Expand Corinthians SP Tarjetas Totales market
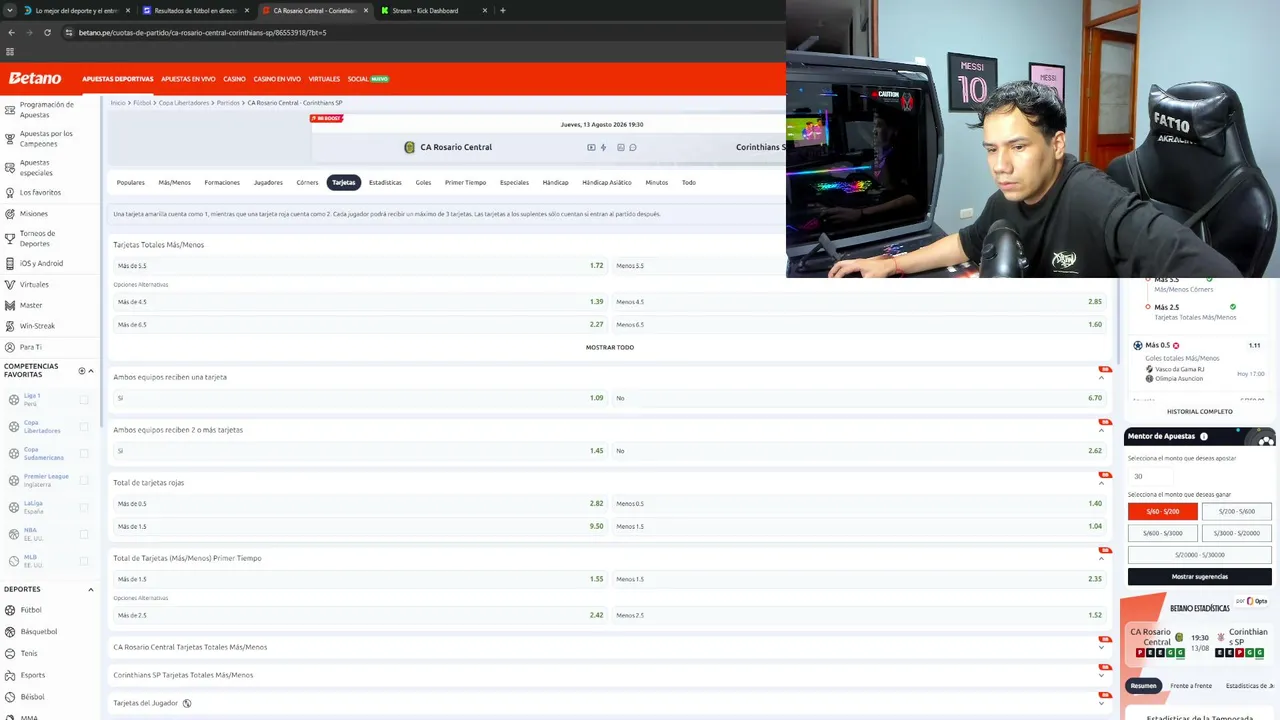This screenshot has width=1280, height=720. coord(1101,675)
